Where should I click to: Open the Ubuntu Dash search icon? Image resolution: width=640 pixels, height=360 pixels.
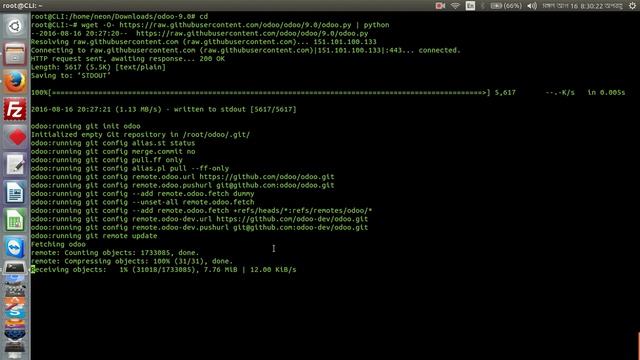15,27
